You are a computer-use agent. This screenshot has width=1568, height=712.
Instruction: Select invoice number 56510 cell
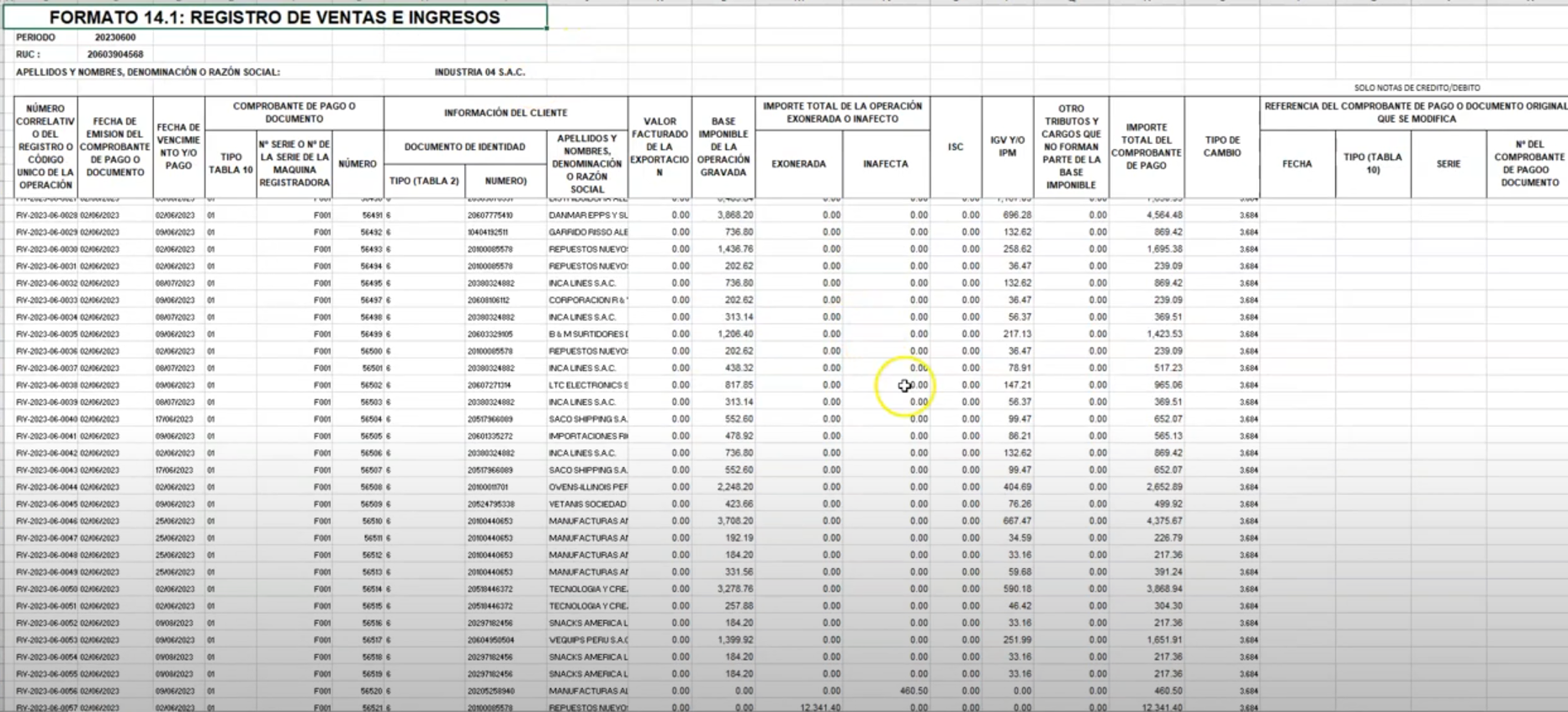coord(358,521)
